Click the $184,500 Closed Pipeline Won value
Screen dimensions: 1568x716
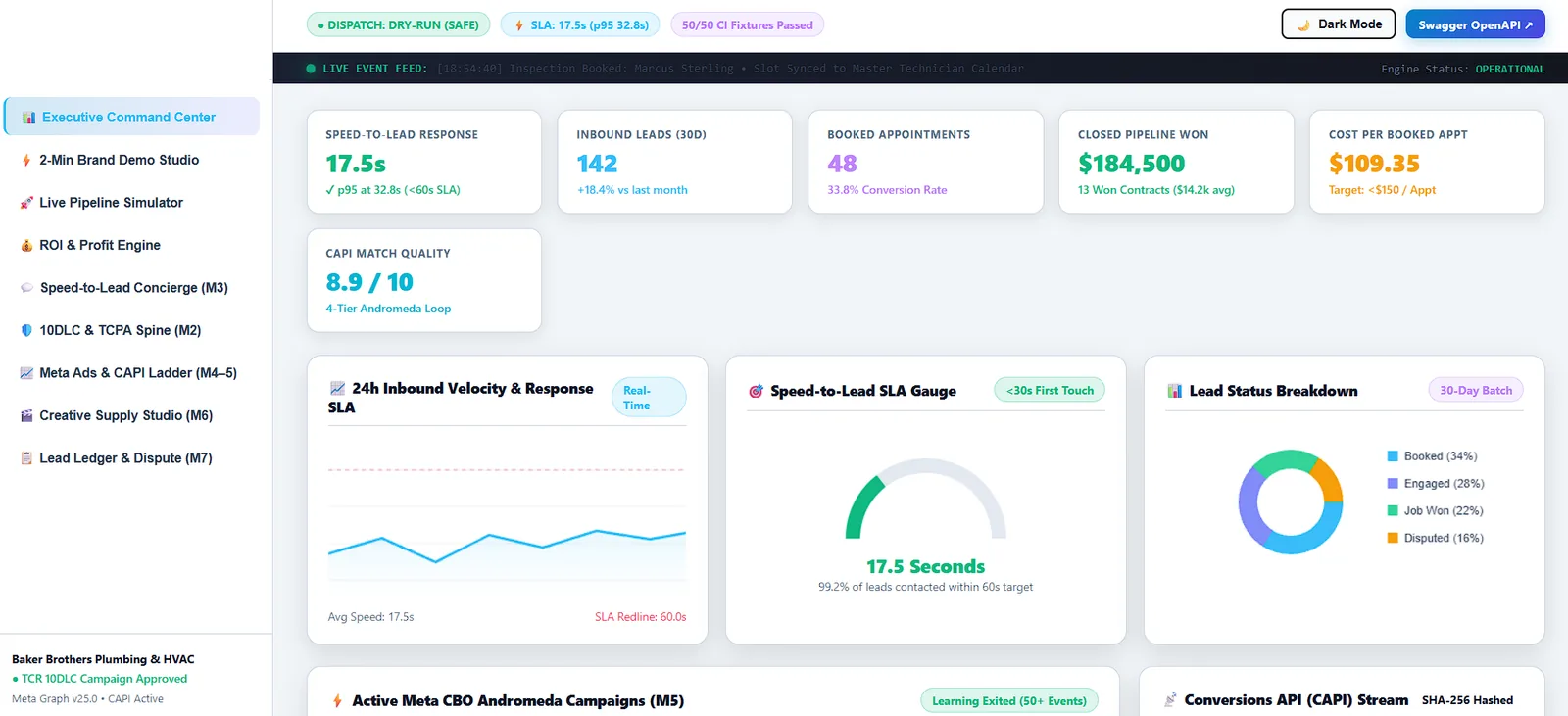point(1131,164)
